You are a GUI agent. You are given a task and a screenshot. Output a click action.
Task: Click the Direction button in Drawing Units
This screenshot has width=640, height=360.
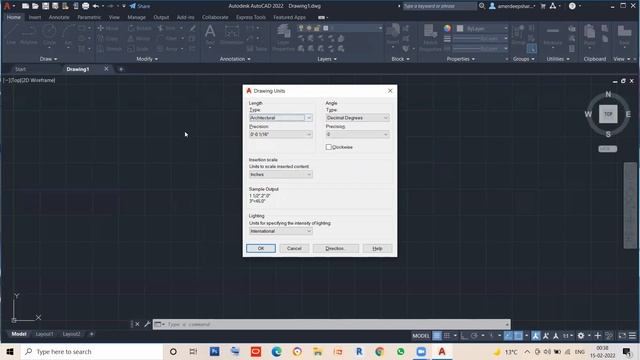[x=336, y=248]
